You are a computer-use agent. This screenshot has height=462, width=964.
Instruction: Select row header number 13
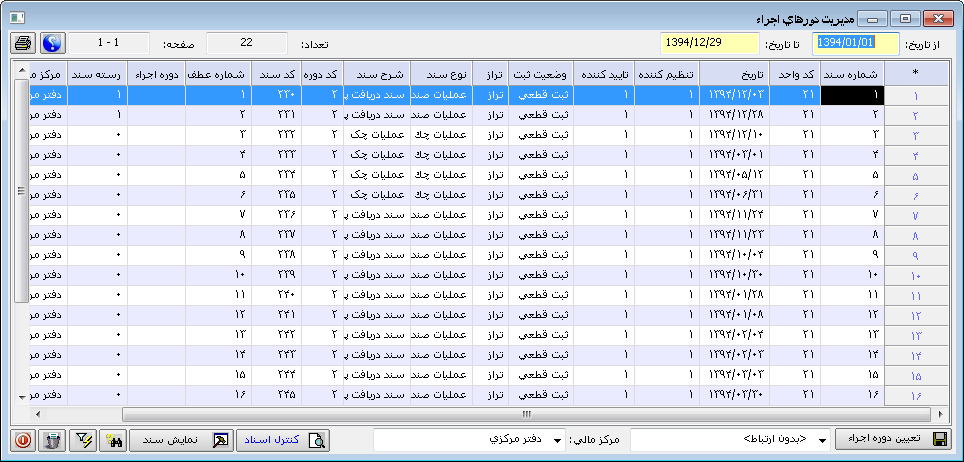point(915,335)
